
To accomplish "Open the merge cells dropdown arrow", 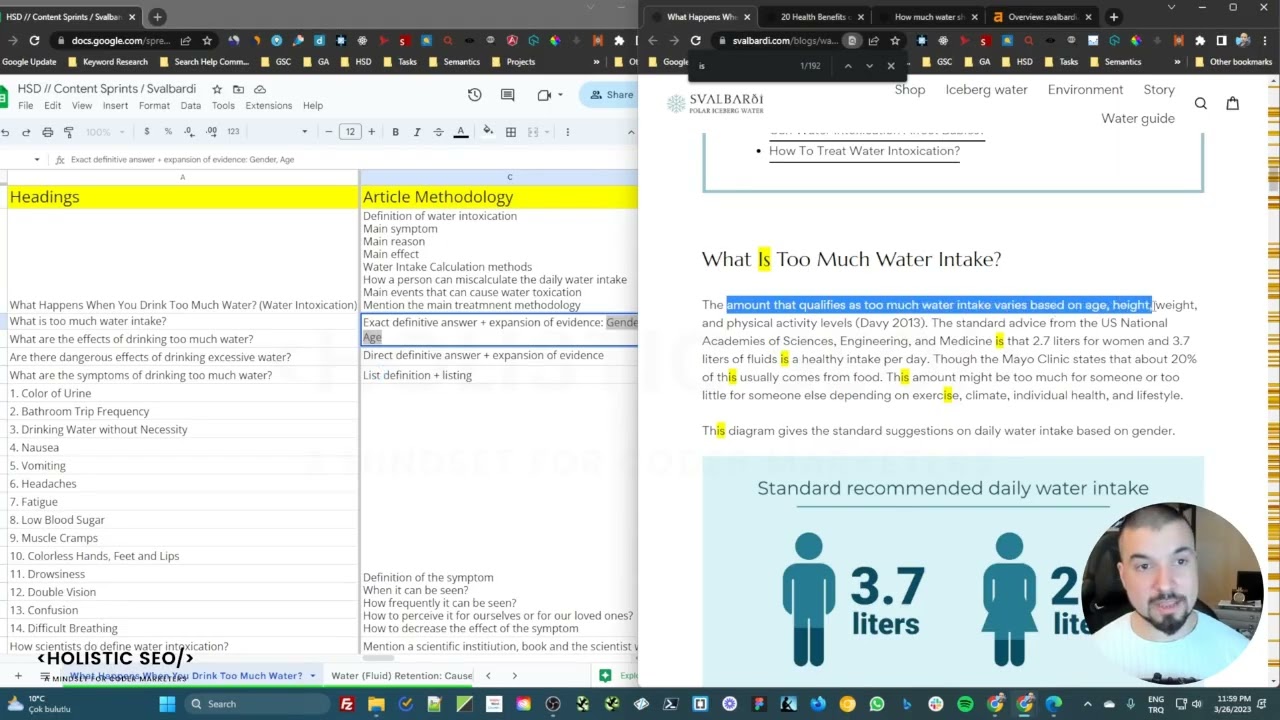I will point(546,132).
